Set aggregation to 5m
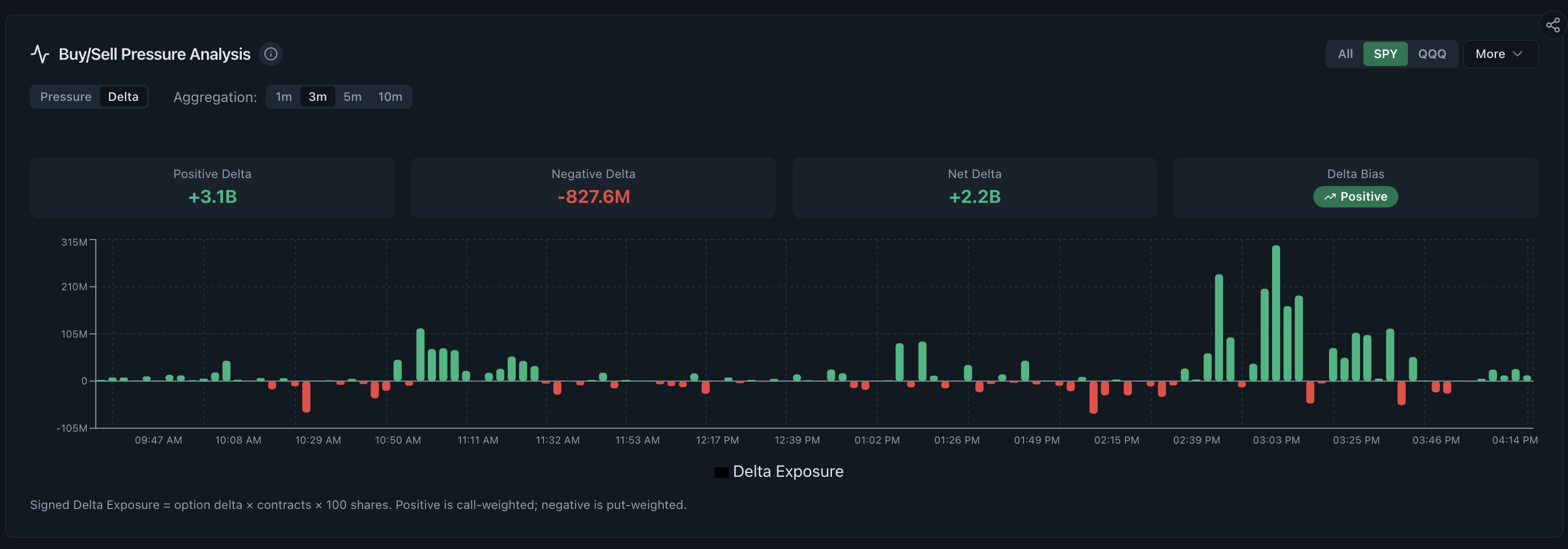Image resolution: width=1568 pixels, height=549 pixels. click(352, 97)
